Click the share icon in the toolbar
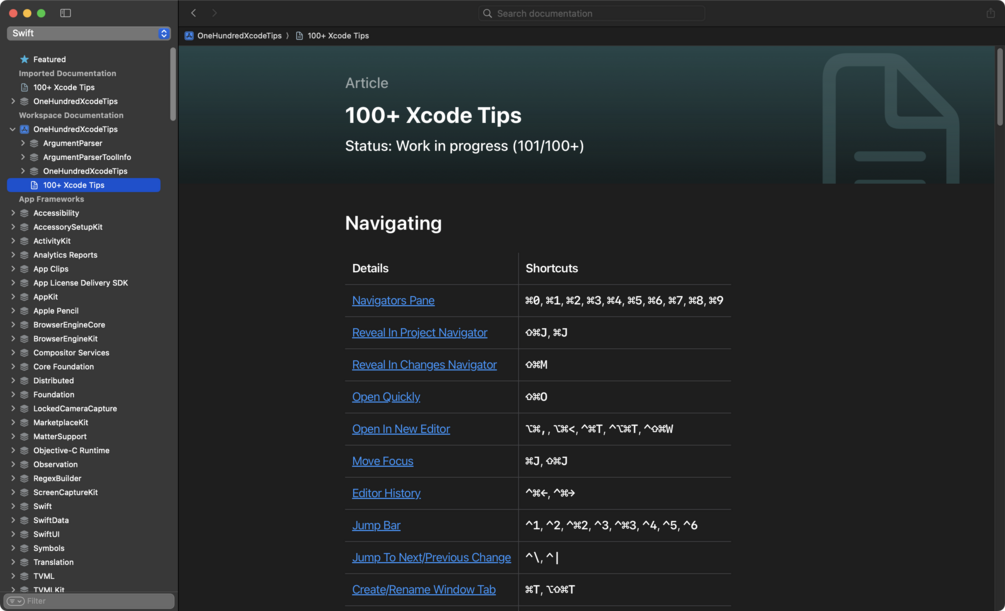The width and height of the screenshot is (1005, 611). tap(990, 13)
